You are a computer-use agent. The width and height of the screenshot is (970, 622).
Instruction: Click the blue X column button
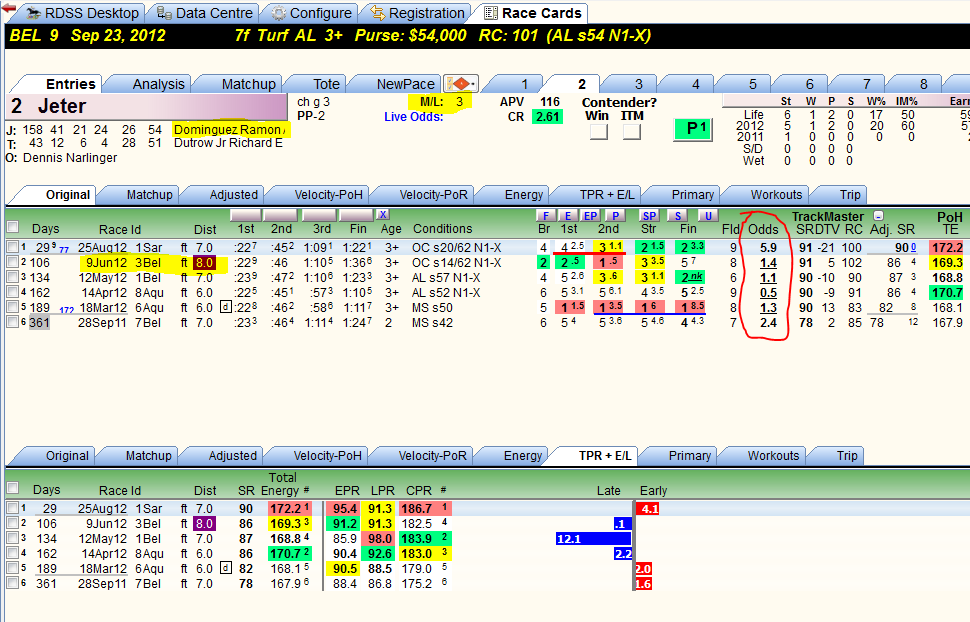pos(384,214)
